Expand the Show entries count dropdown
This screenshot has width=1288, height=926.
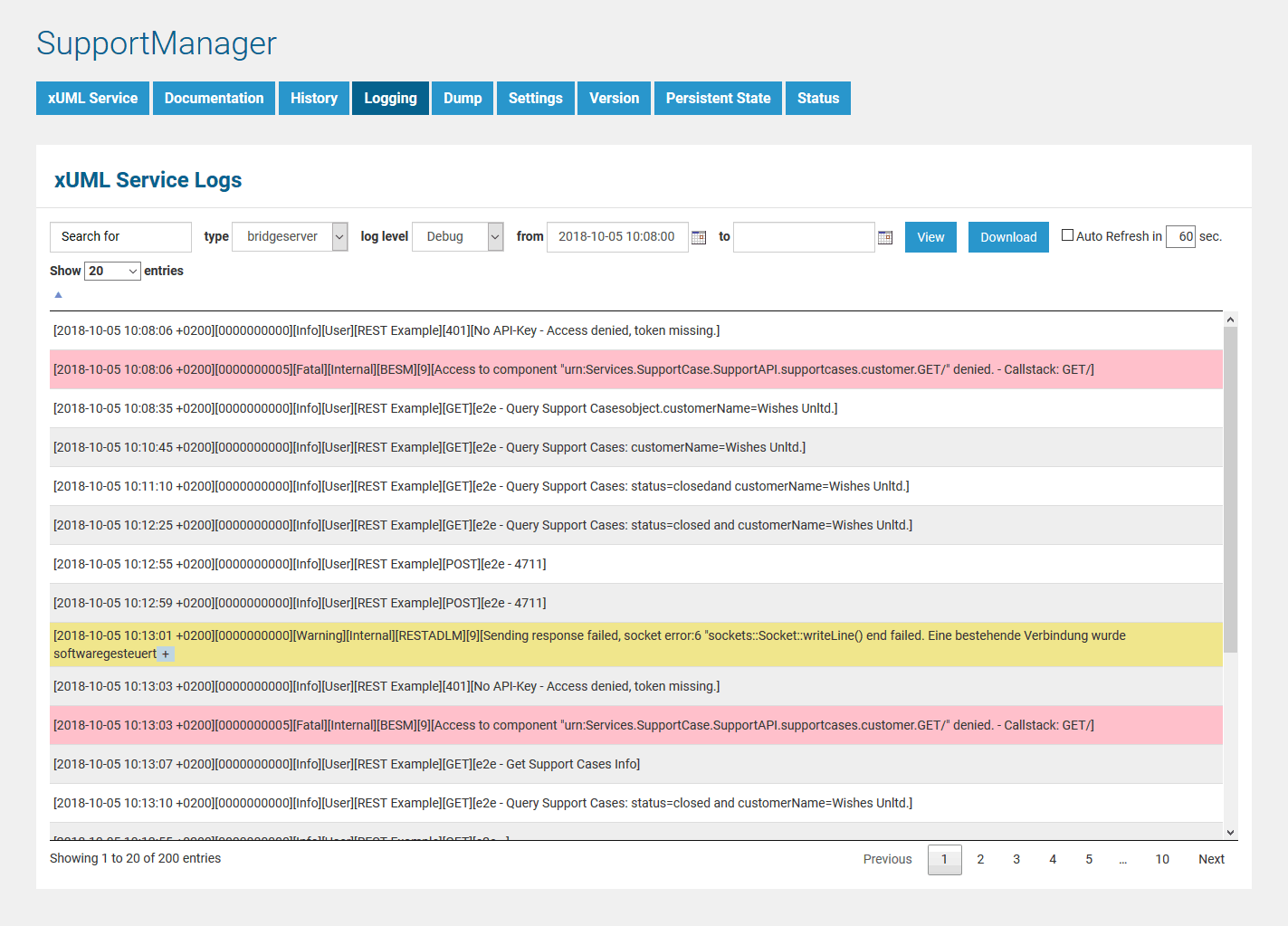tap(112, 271)
